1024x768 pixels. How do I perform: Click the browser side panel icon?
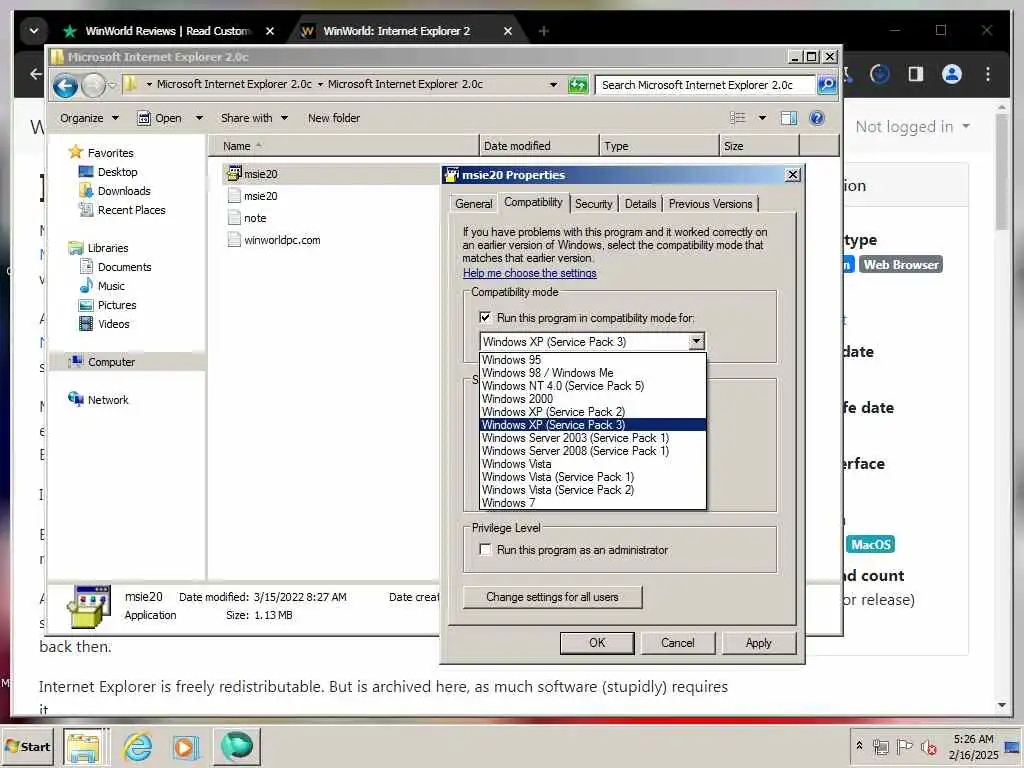(x=916, y=74)
